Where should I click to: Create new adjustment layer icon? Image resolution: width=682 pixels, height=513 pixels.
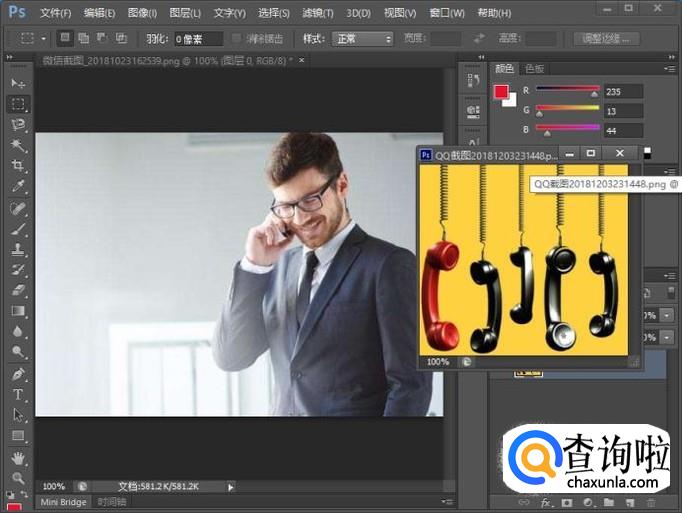click(588, 503)
